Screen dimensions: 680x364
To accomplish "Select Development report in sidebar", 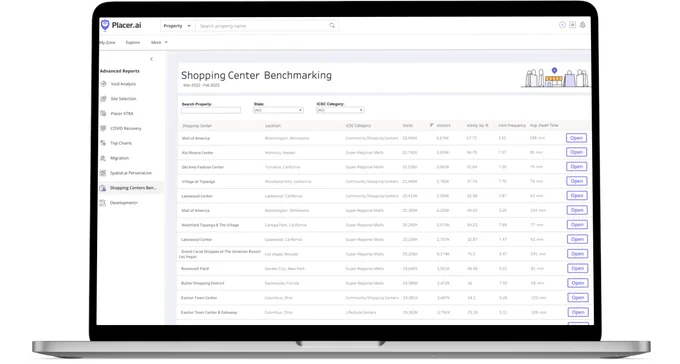I will click(x=124, y=203).
